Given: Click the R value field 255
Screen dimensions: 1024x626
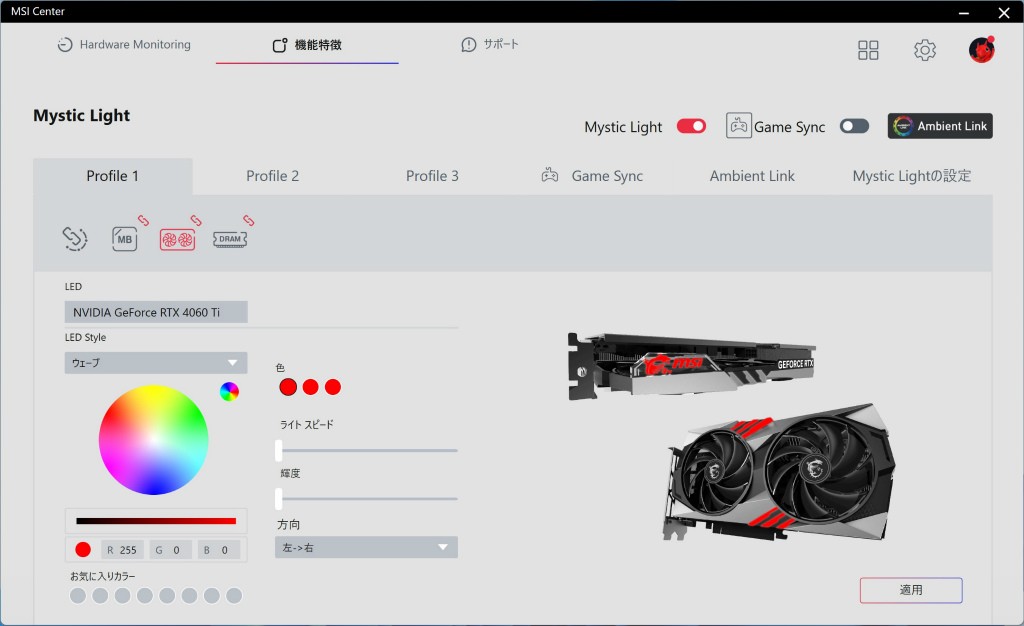Looking at the screenshot, I should [122, 550].
